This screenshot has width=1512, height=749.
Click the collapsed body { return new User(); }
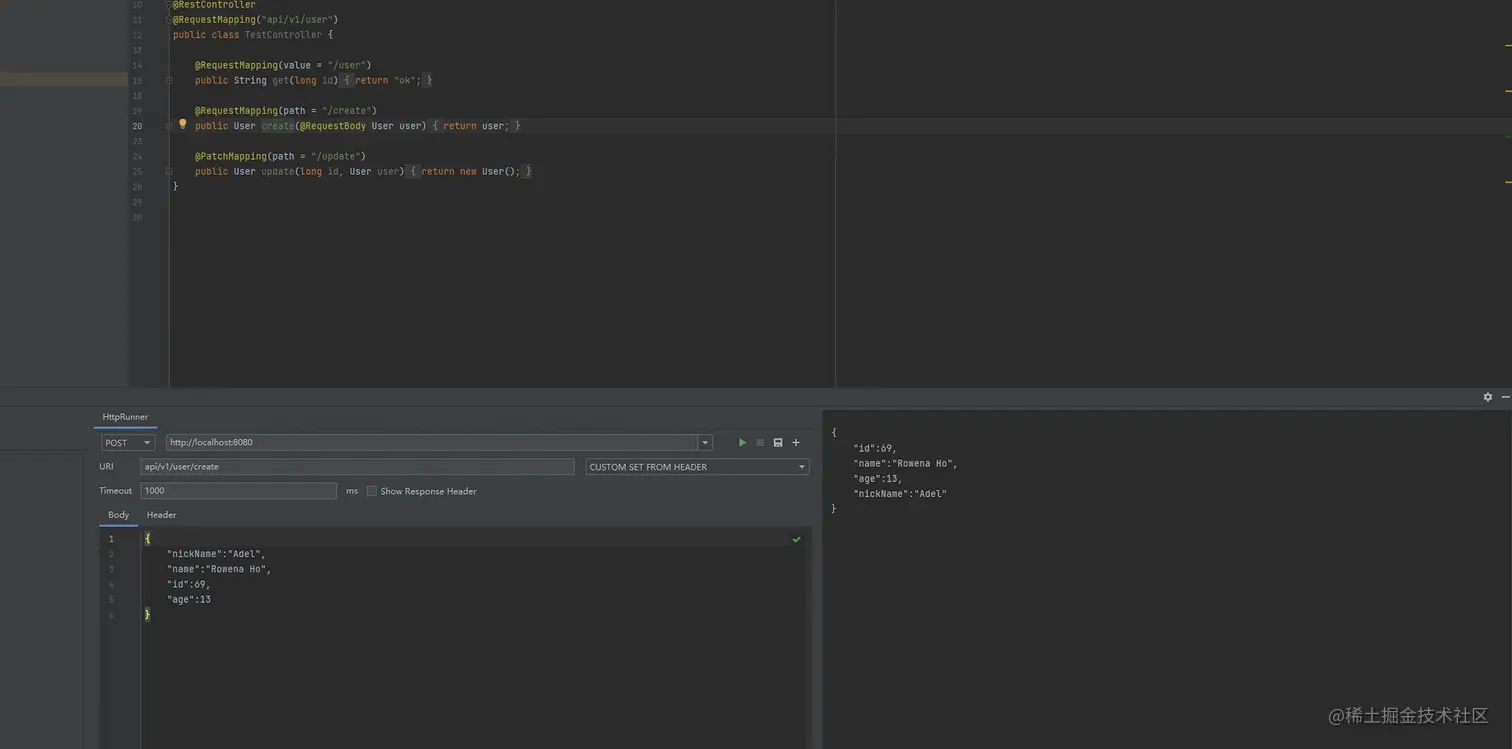point(471,172)
